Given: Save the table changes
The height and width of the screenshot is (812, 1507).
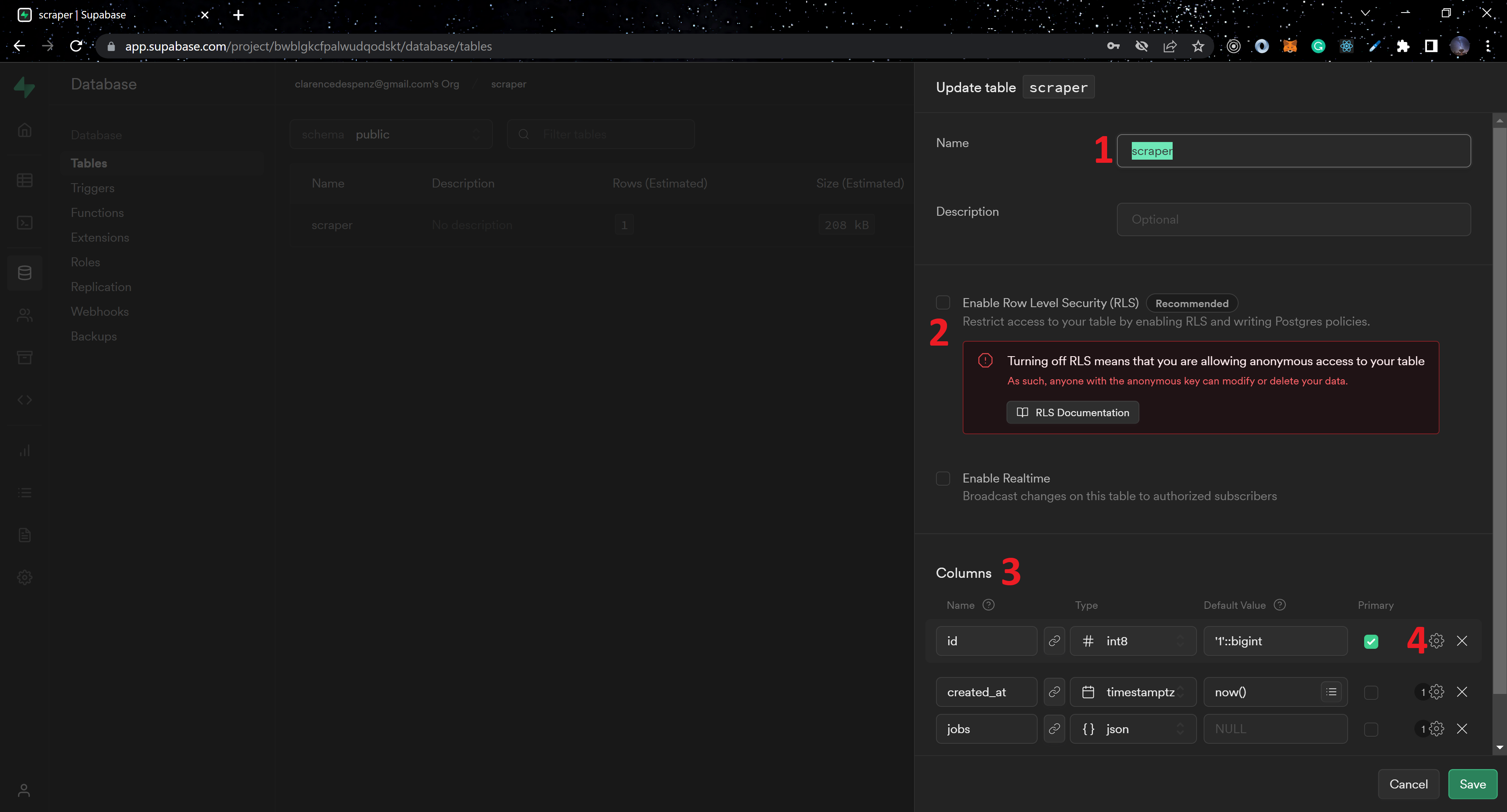Looking at the screenshot, I should (x=1472, y=784).
